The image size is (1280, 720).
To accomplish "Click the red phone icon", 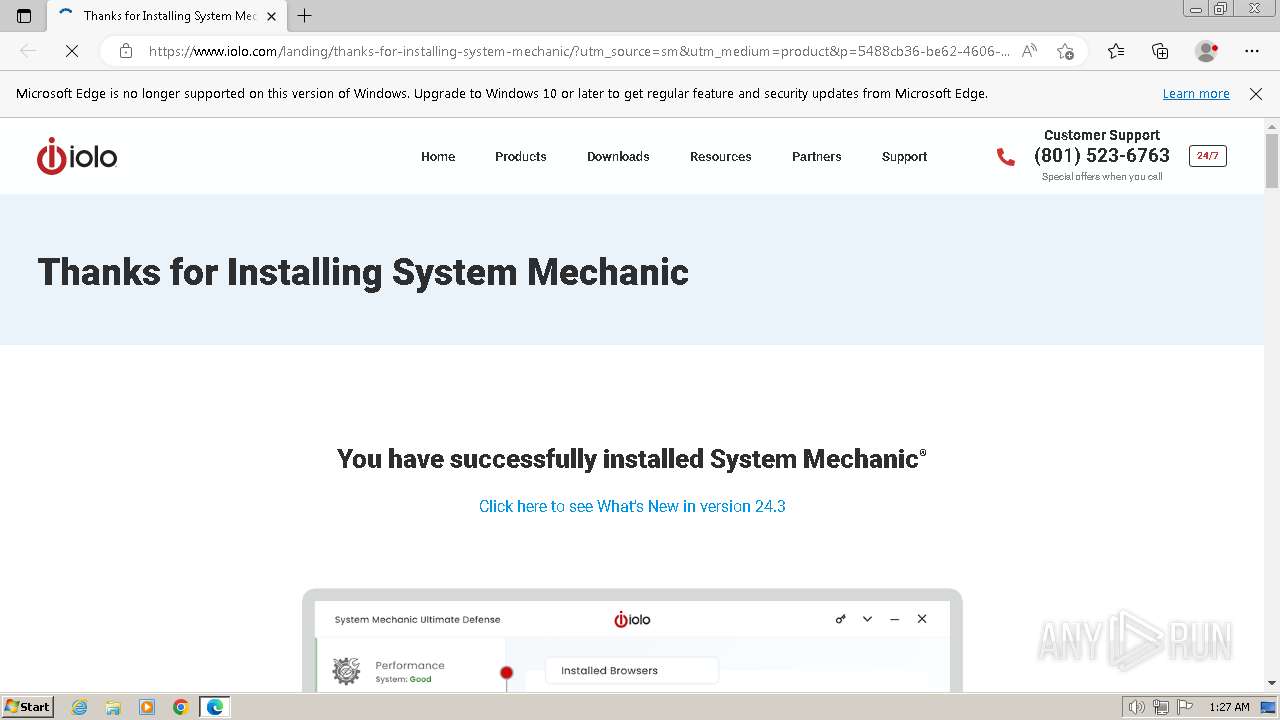I will click(1005, 157).
